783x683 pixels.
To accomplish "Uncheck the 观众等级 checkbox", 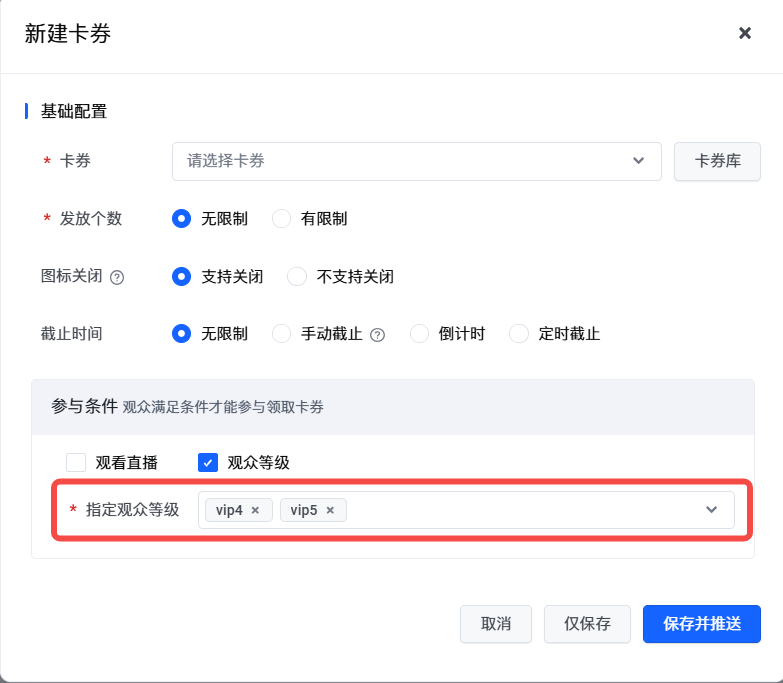I will tap(208, 462).
